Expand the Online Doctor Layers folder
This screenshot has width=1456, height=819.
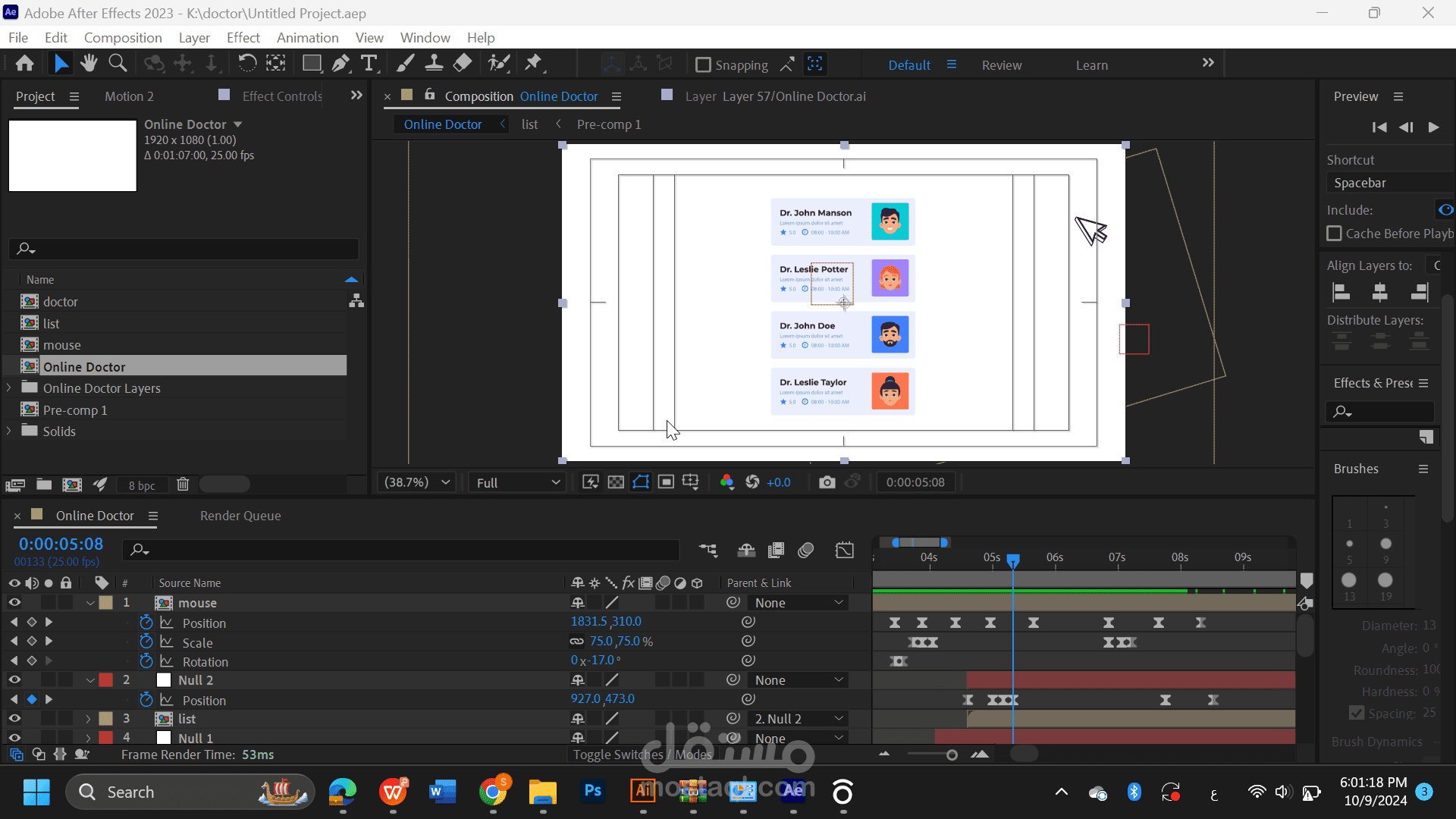pos(9,388)
